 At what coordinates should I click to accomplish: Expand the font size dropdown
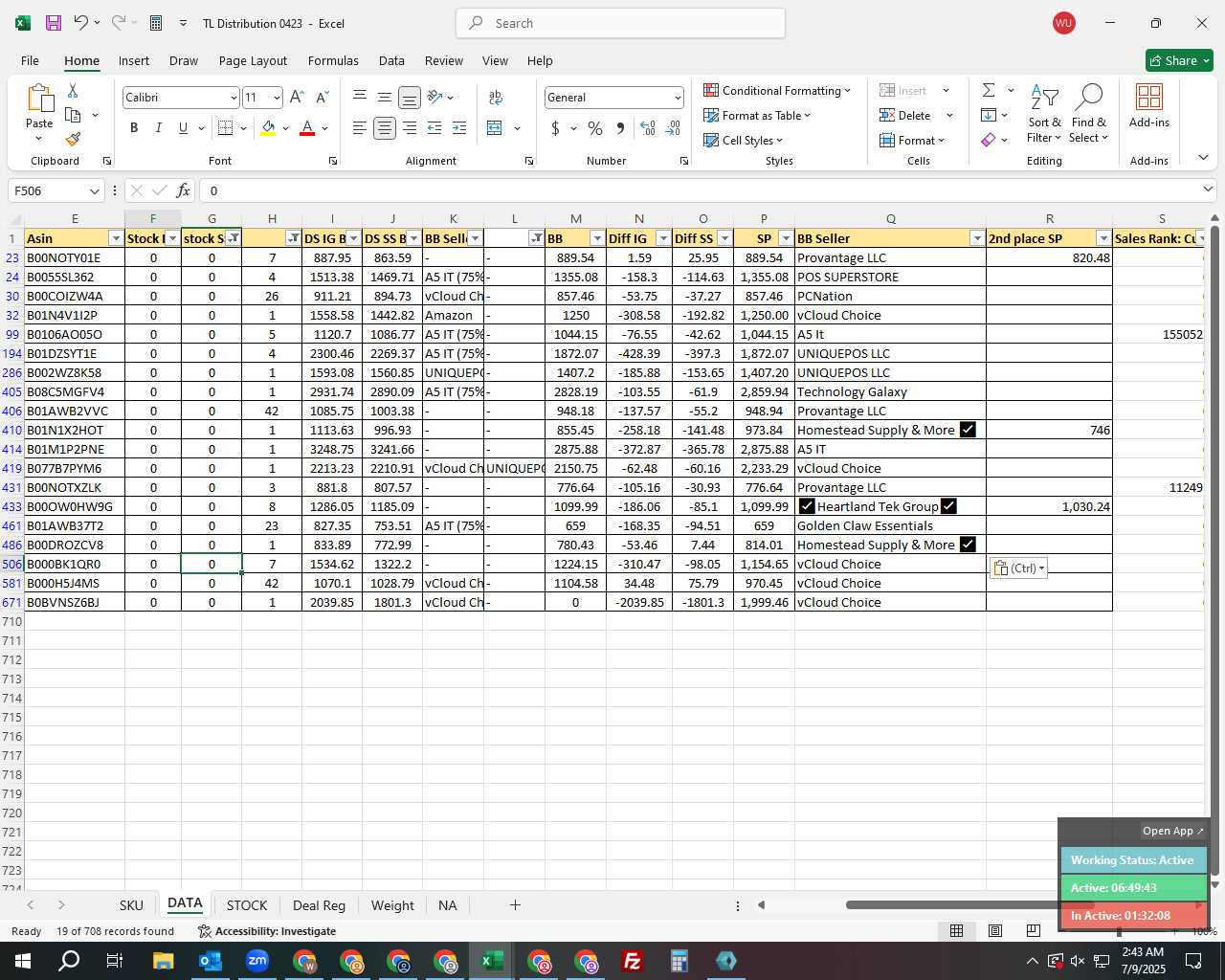(x=277, y=98)
